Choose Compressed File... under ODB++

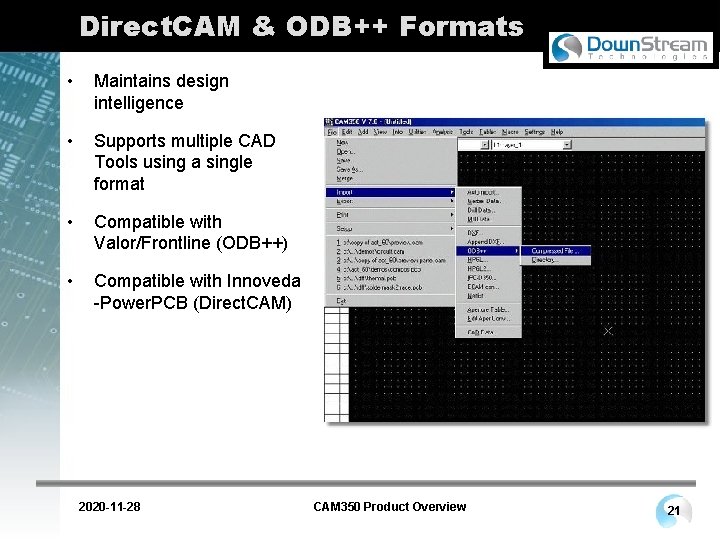[x=556, y=251]
